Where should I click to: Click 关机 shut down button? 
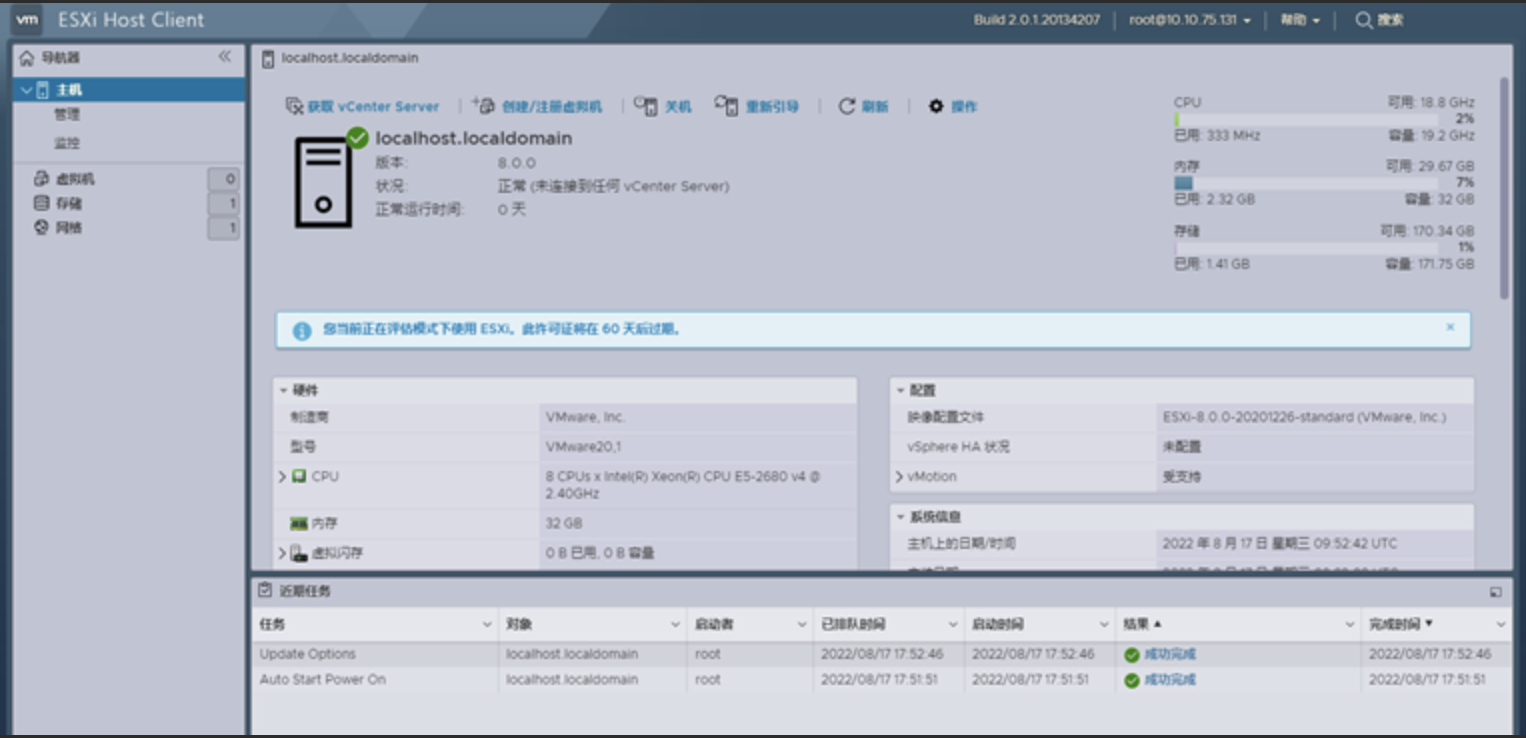click(663, 106)
